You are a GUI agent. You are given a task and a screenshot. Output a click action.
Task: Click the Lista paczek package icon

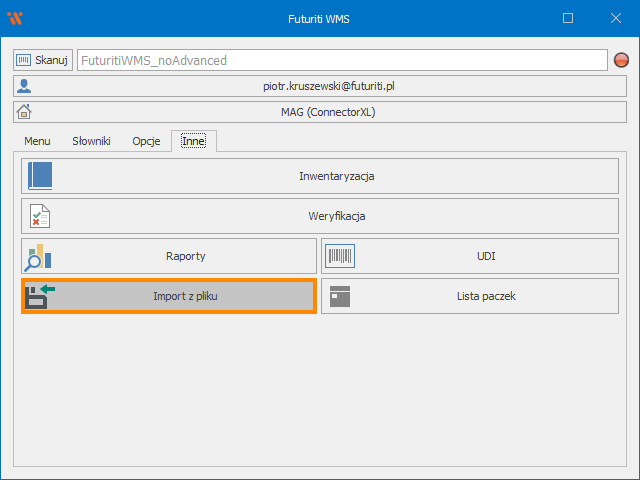pos(340,296)
